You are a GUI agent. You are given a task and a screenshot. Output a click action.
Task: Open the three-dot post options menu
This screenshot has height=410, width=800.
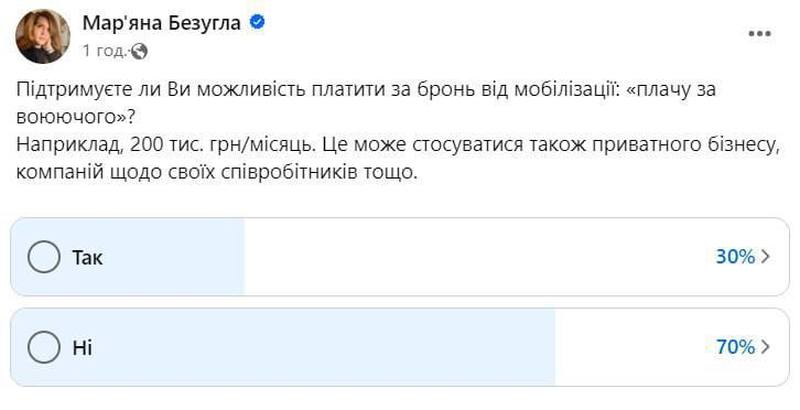click(x=760, y=34)
